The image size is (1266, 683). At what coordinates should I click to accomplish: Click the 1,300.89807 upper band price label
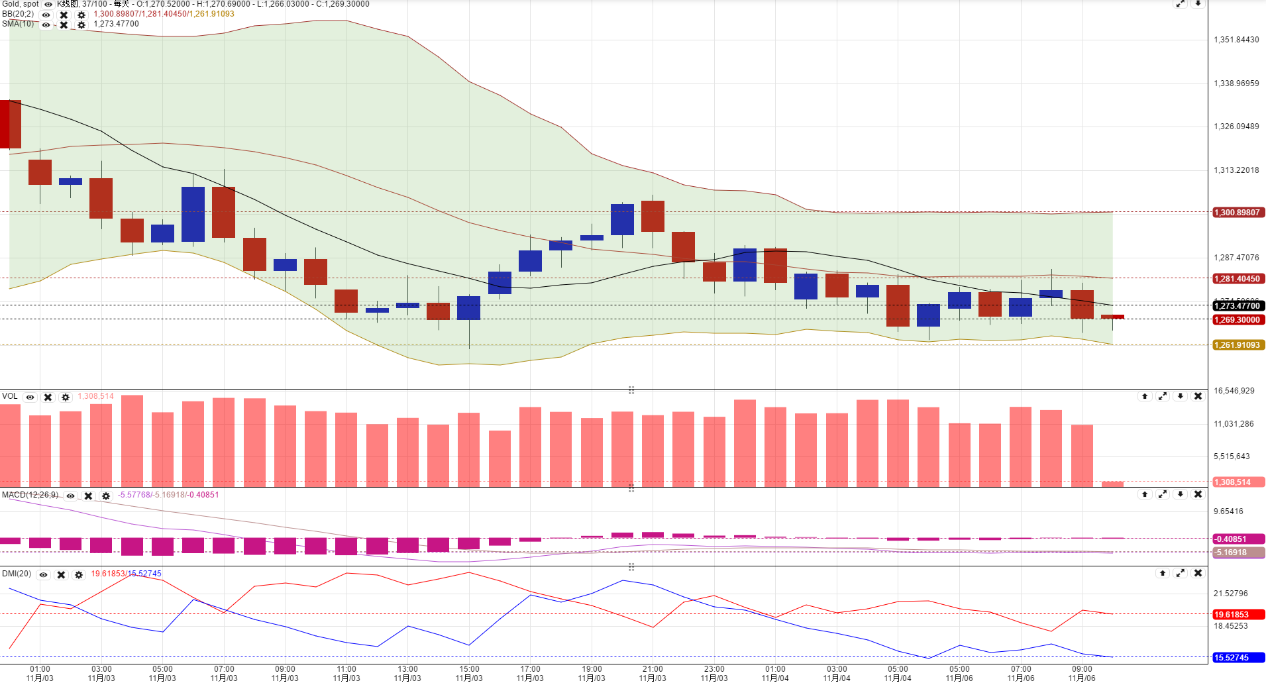pyautogui.click(x=1238, y=212)
